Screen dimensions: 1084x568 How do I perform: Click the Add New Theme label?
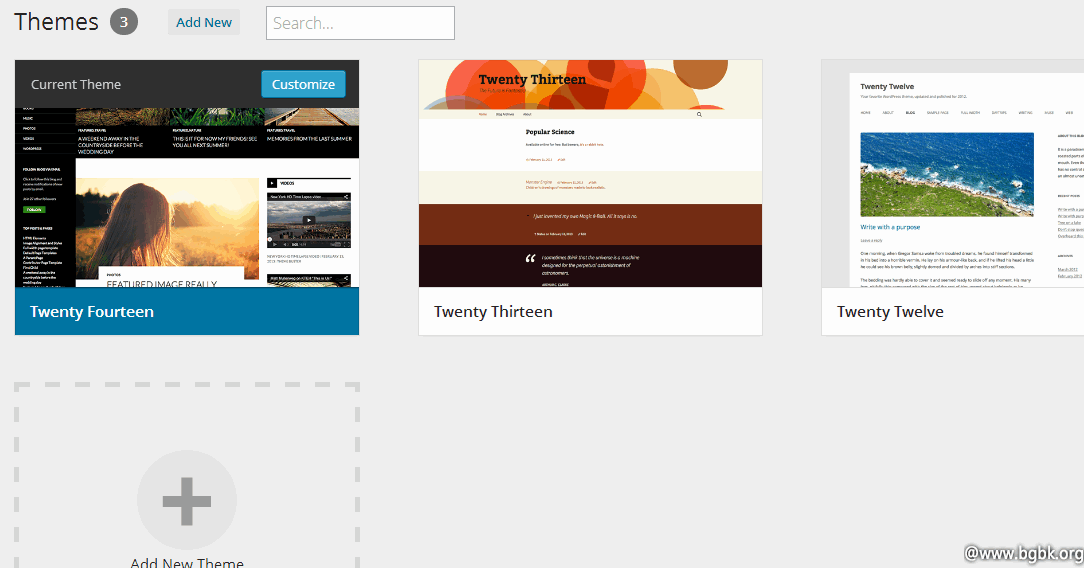pyautogui.click(x=187, y=562)
